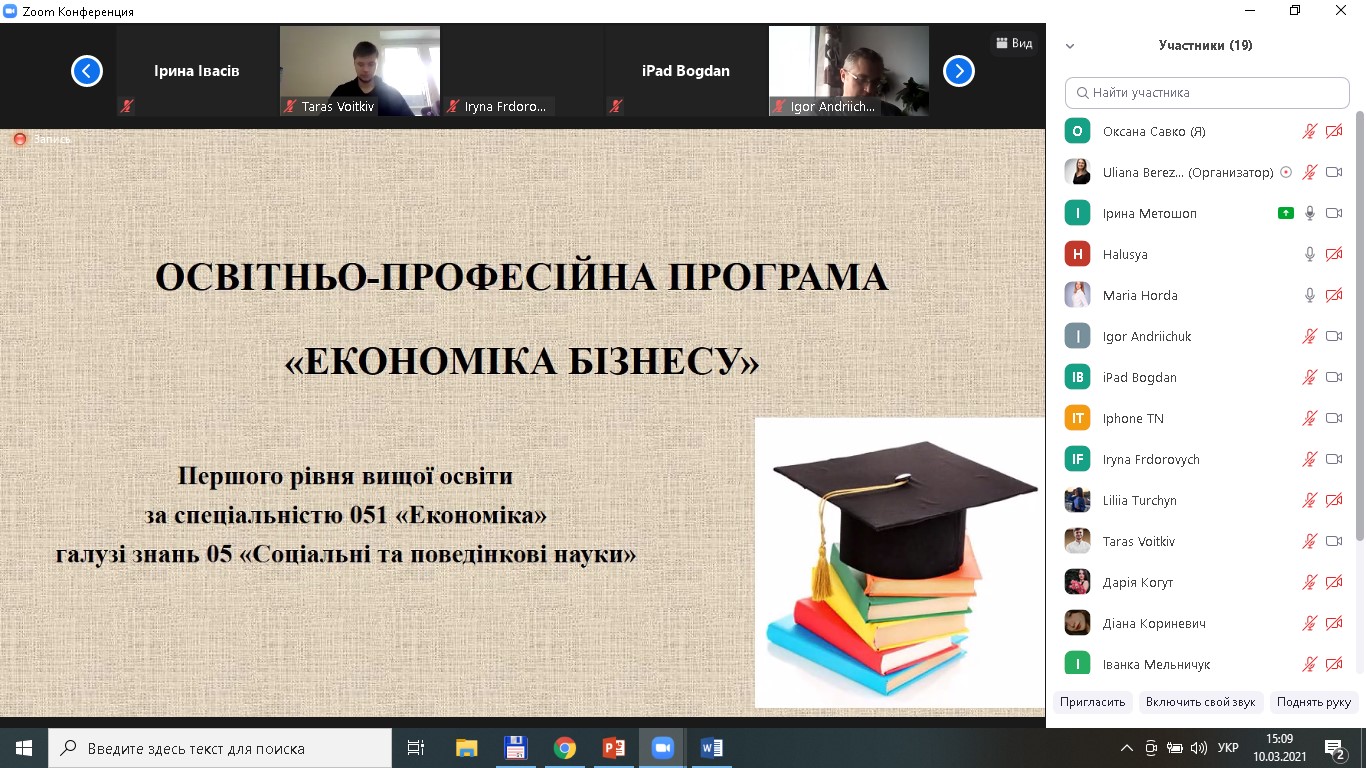This screenshot has width=1366, height=768.
Task: Click camera icon for Iphone TN
Action: point(1334,418)
